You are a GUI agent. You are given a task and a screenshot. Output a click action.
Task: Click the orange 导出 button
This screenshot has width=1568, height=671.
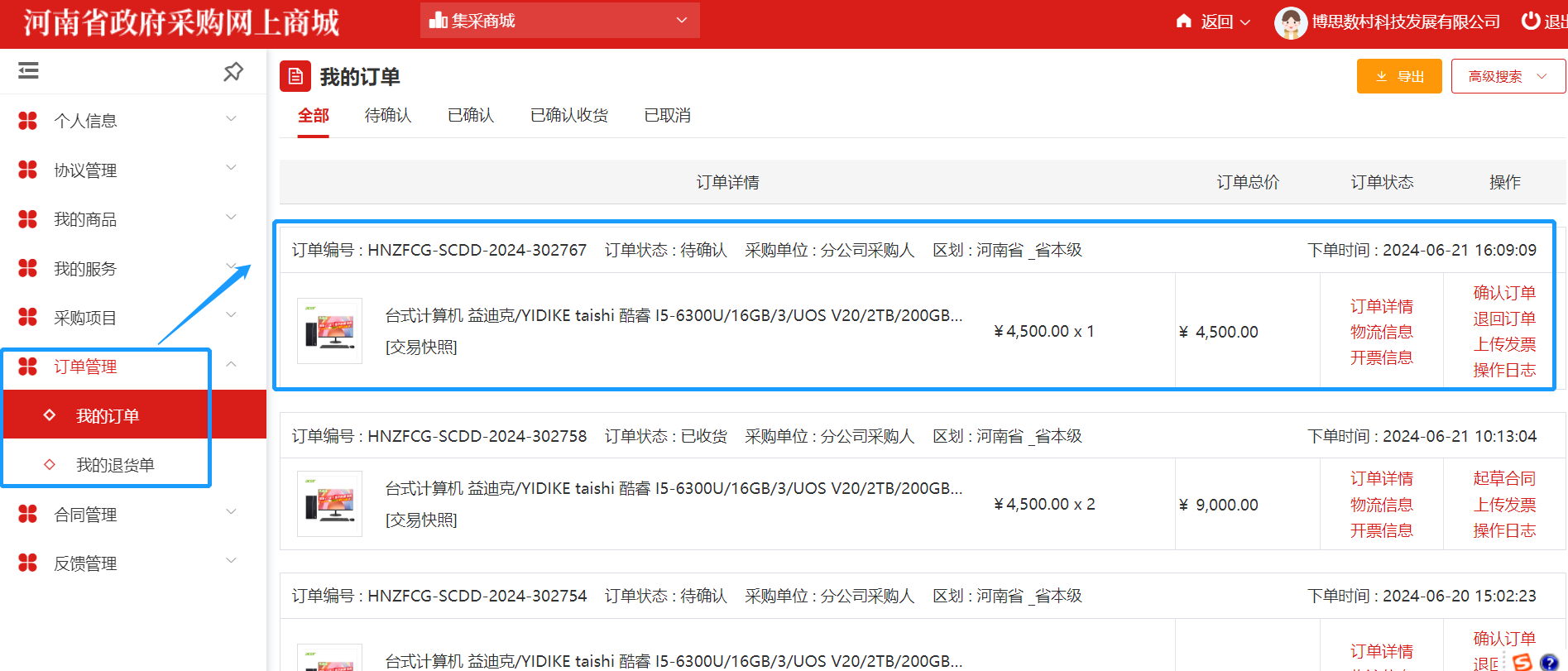(x=1398, y=76)
